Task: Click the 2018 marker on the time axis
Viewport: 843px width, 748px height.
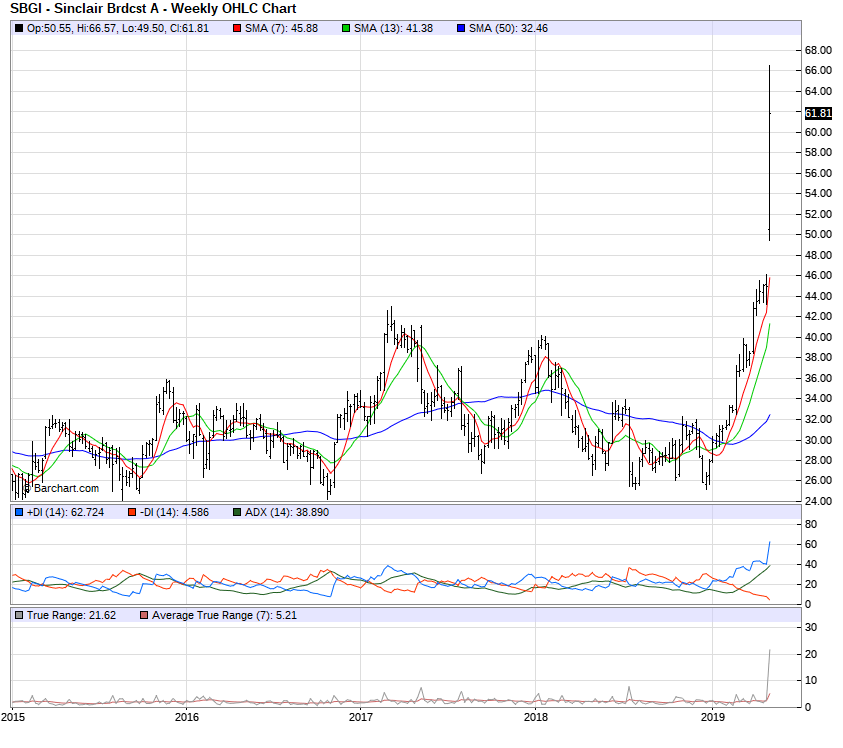Action: tap(536, 717)
